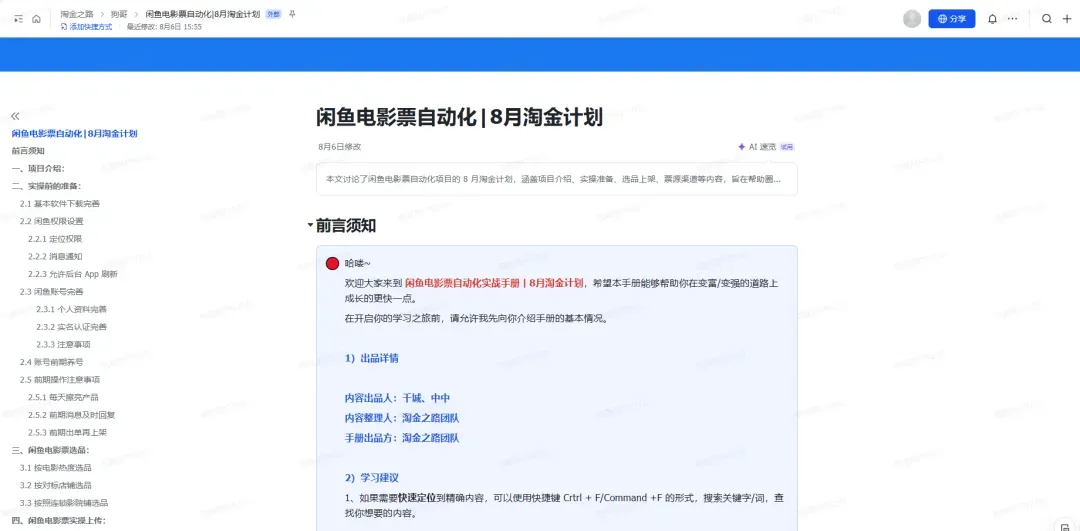1080x531 pixels.
Task: Open the user avatar profile
Action: (x=912, y=19)
